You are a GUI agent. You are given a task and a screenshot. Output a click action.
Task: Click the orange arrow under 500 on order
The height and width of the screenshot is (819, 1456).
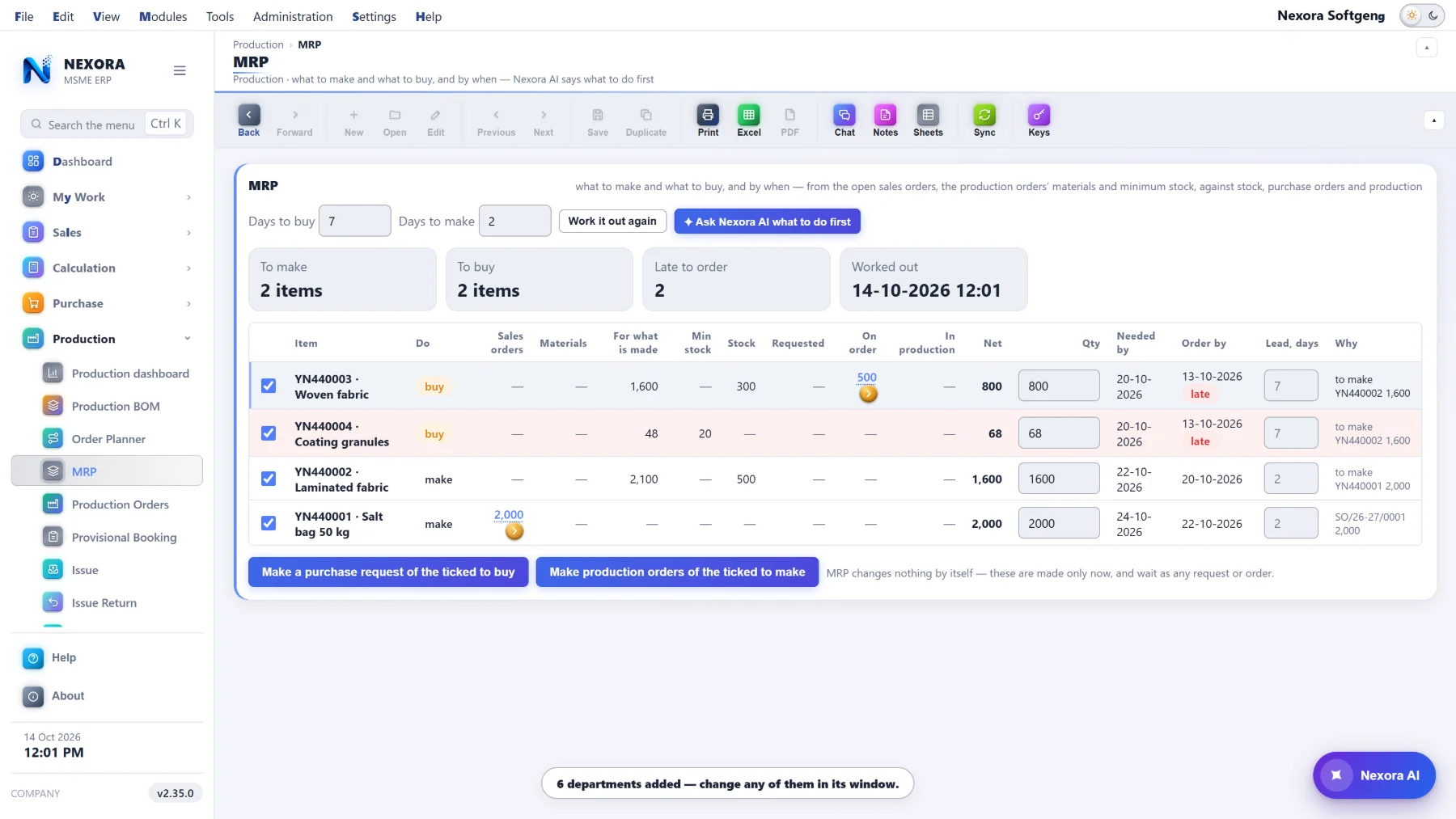(x=868, y=394)
